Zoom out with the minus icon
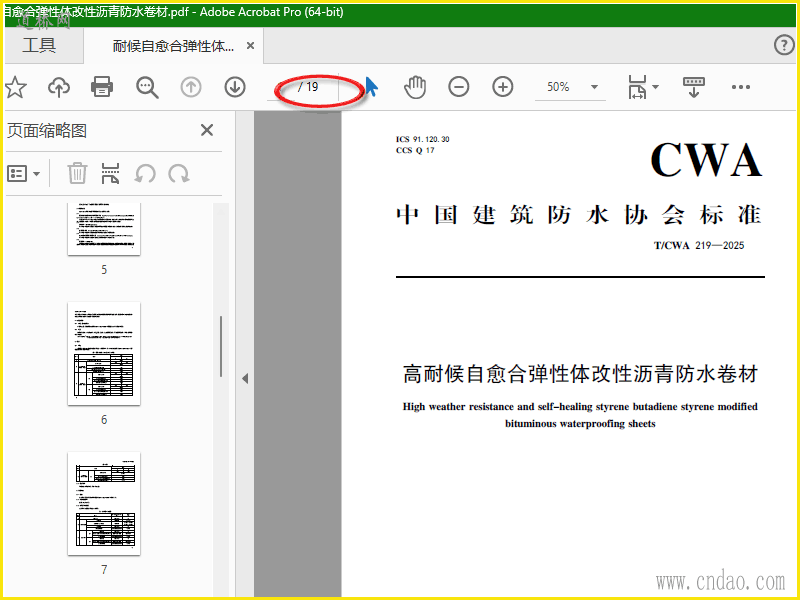800x600 pixels. coord(459,87)
